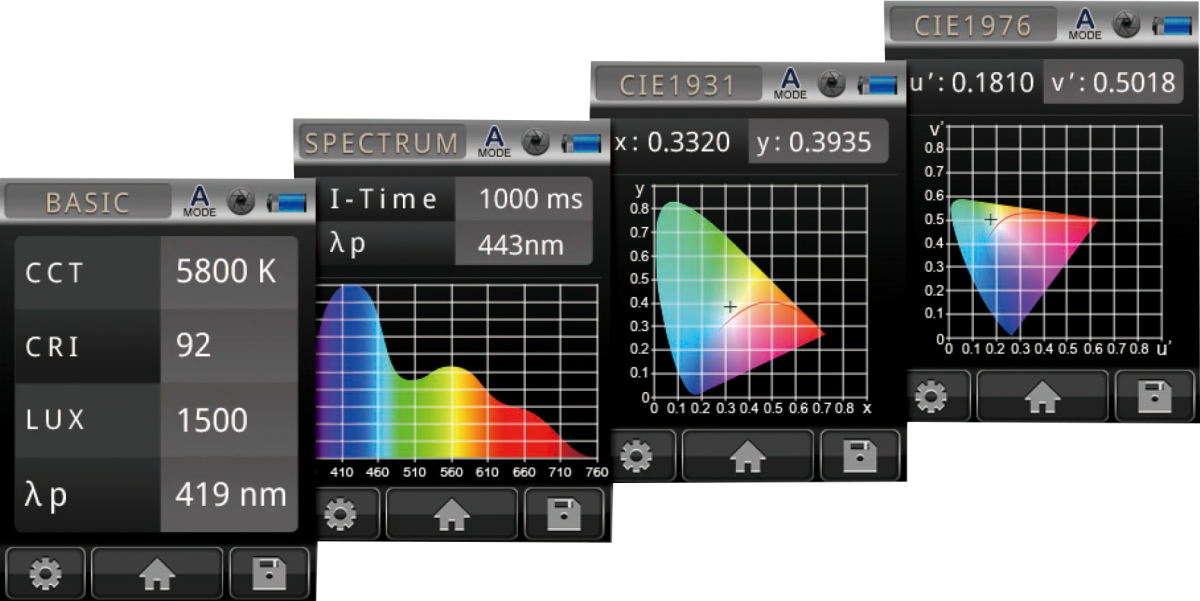1200x601 pixels.
Task: Select the CIE1931 title tab
Action: click(x=677, y=84)
